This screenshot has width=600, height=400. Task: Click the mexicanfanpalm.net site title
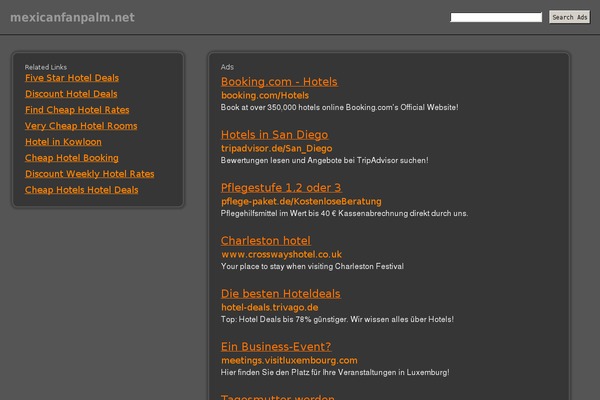(72, 17)
